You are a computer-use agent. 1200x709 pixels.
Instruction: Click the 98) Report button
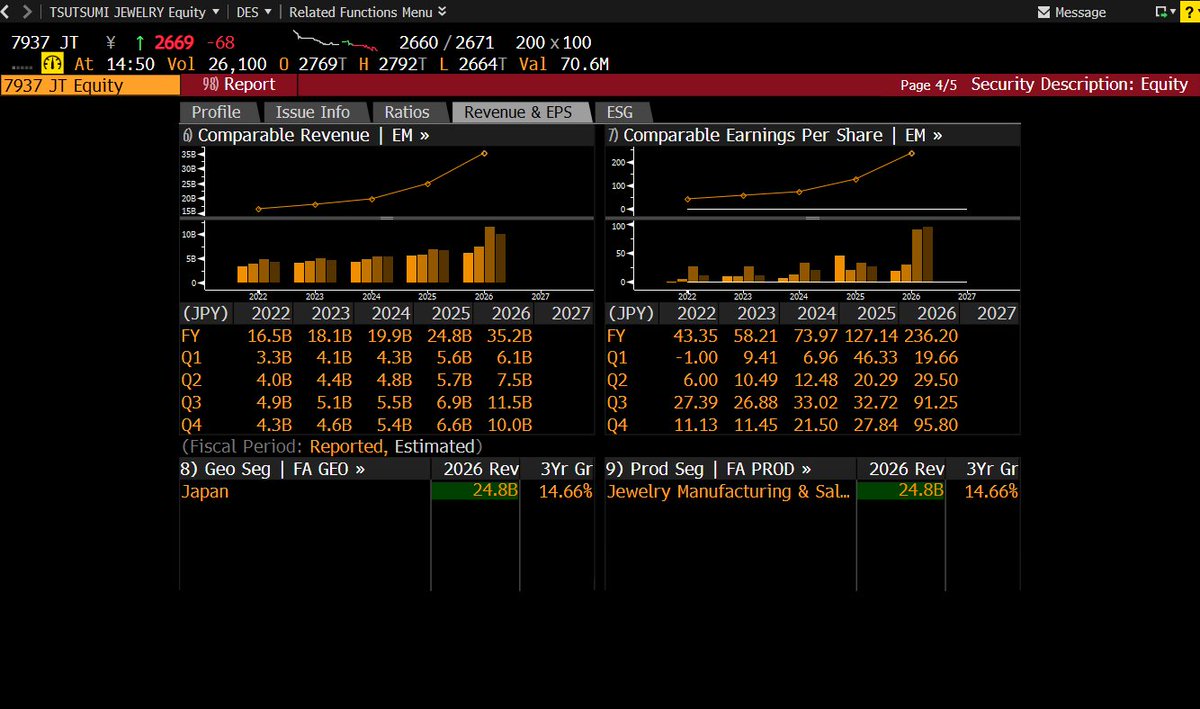pos(239,85)
